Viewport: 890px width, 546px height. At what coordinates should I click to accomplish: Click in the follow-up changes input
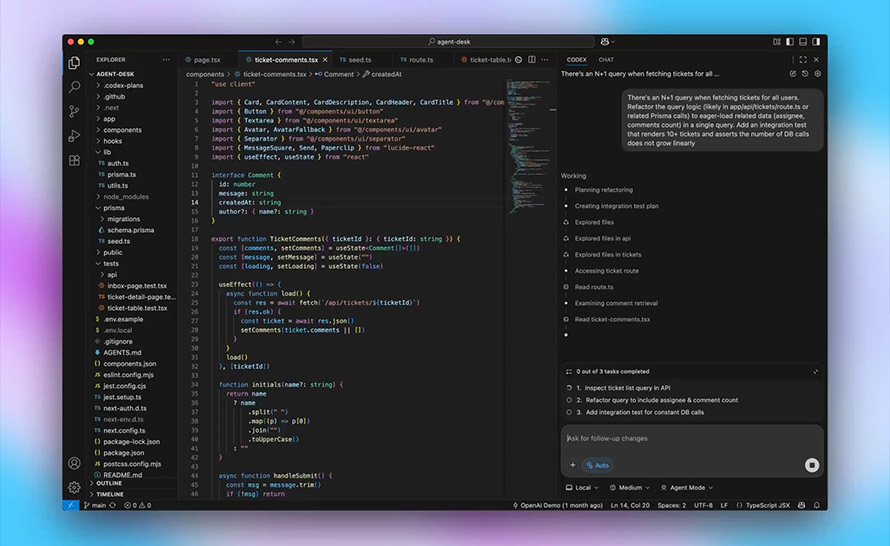click(x=692, y=439)
